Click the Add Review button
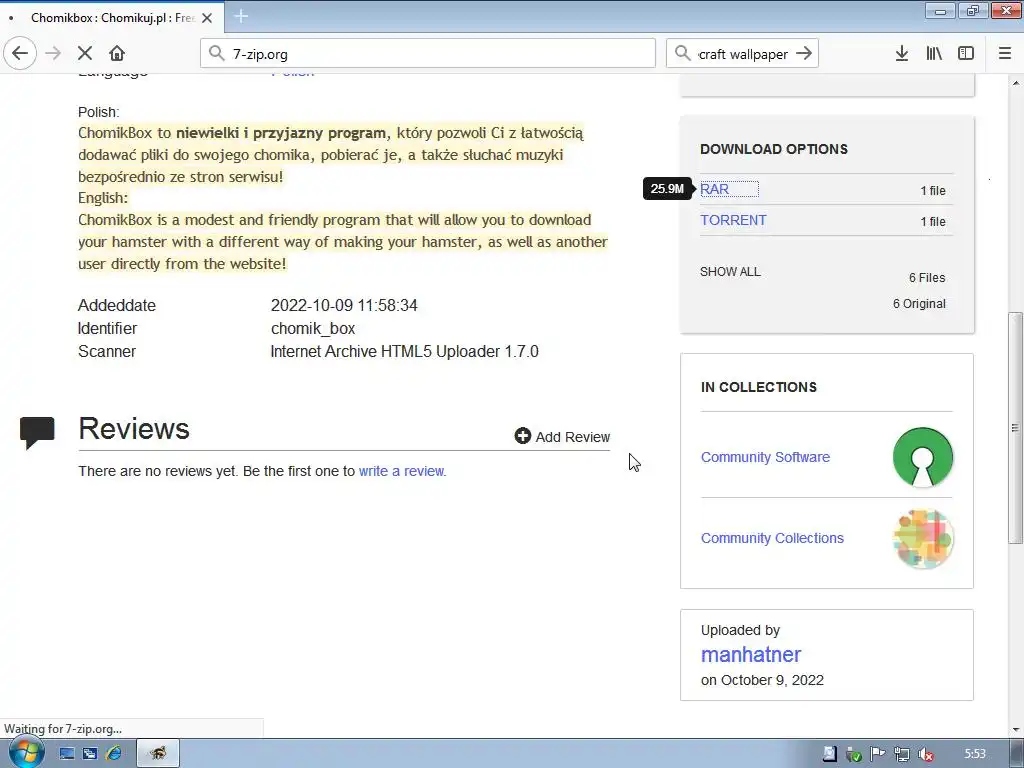Screen dimensions: 1024x768 click(x=562, y=436)
